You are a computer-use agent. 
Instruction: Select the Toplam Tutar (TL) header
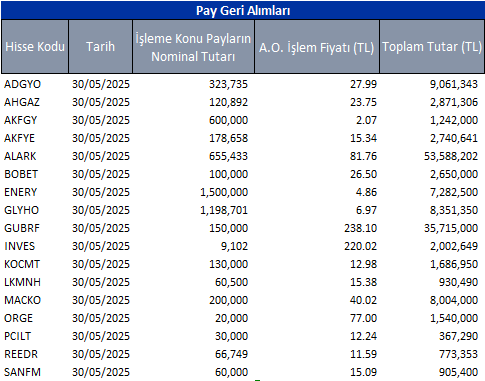[432, 46]
